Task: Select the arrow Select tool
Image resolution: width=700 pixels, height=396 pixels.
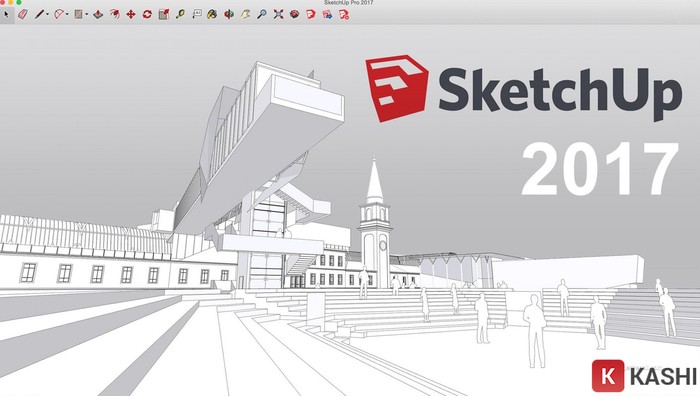Action: pos(6,14)
